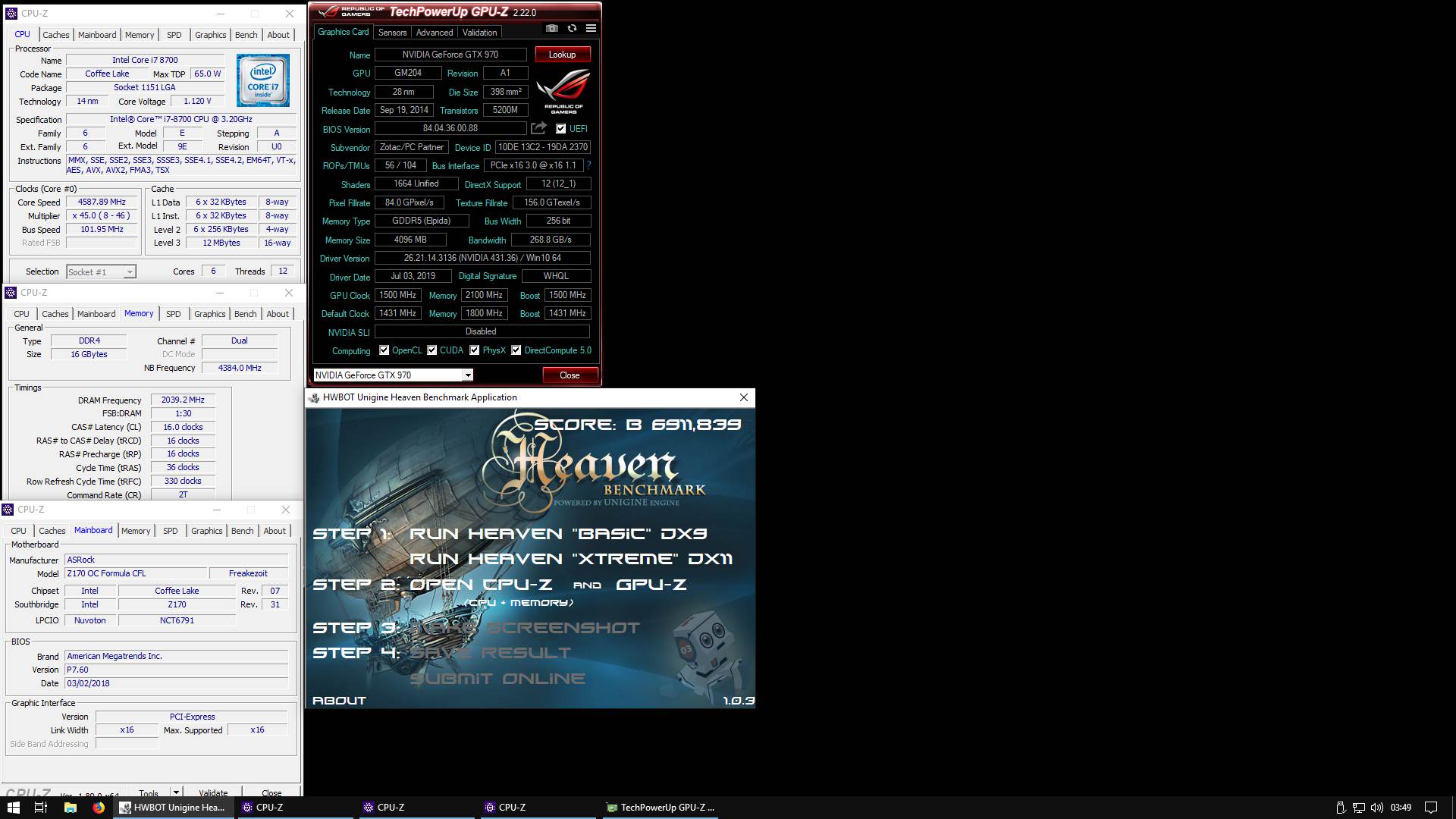The height and width of the screenshot is (819, 1456).
Task: Toggle the PhysX checkbox
Action: click(x=474, y=350)
